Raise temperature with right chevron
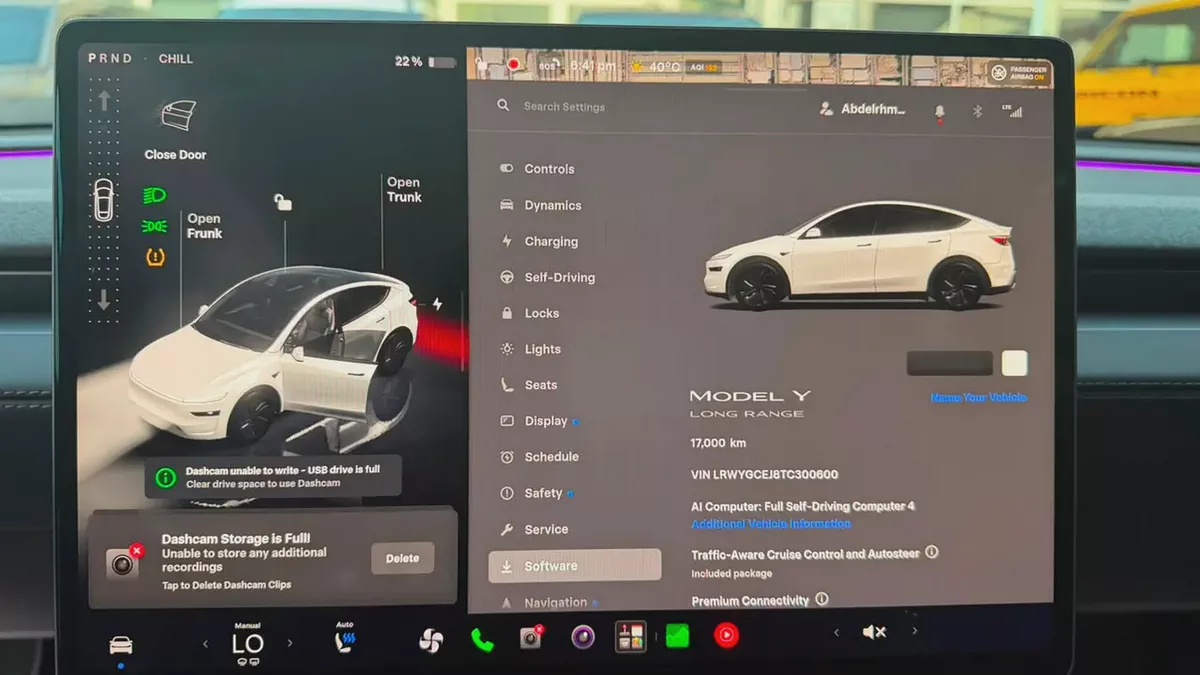Viewport: 1200px width, 675px height. tap(290, 644)
